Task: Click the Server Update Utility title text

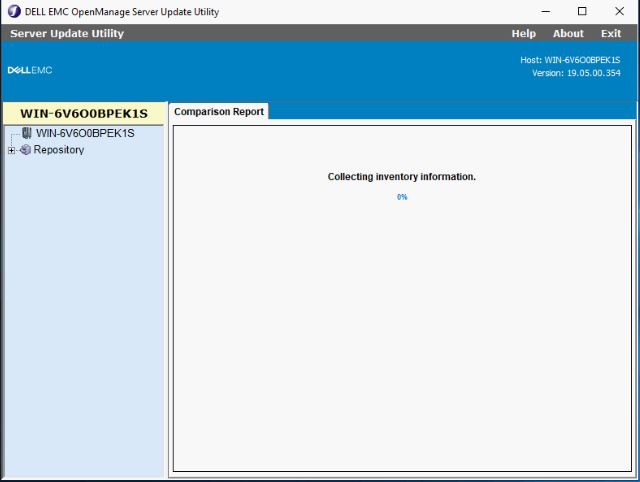Action: point(67,33)
